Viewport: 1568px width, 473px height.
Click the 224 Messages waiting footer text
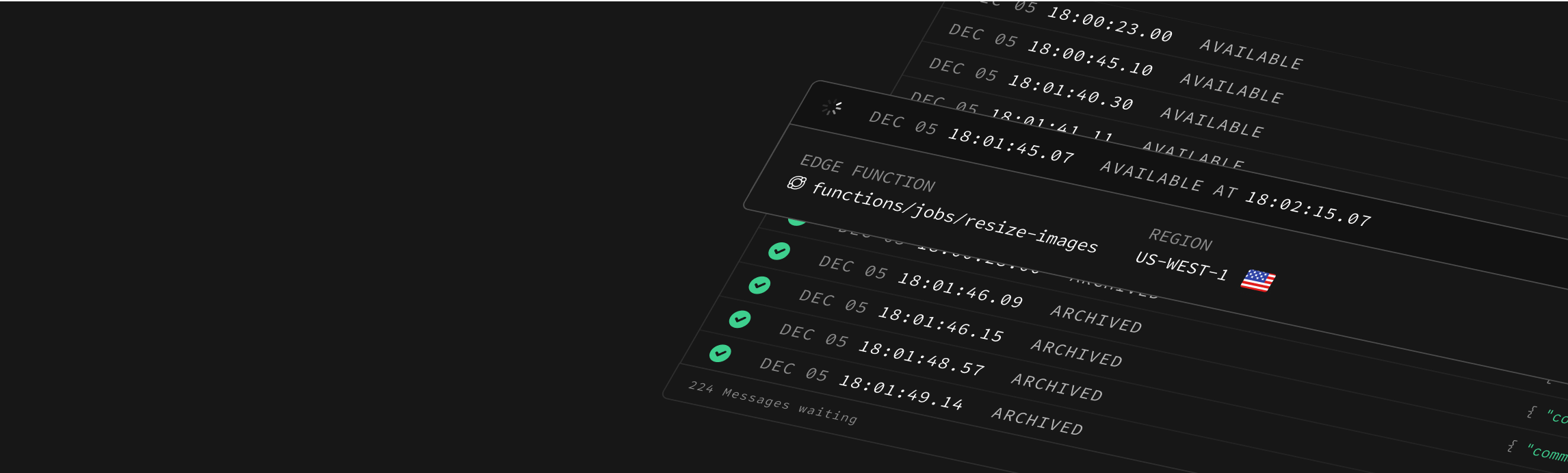tap(772, 402)
